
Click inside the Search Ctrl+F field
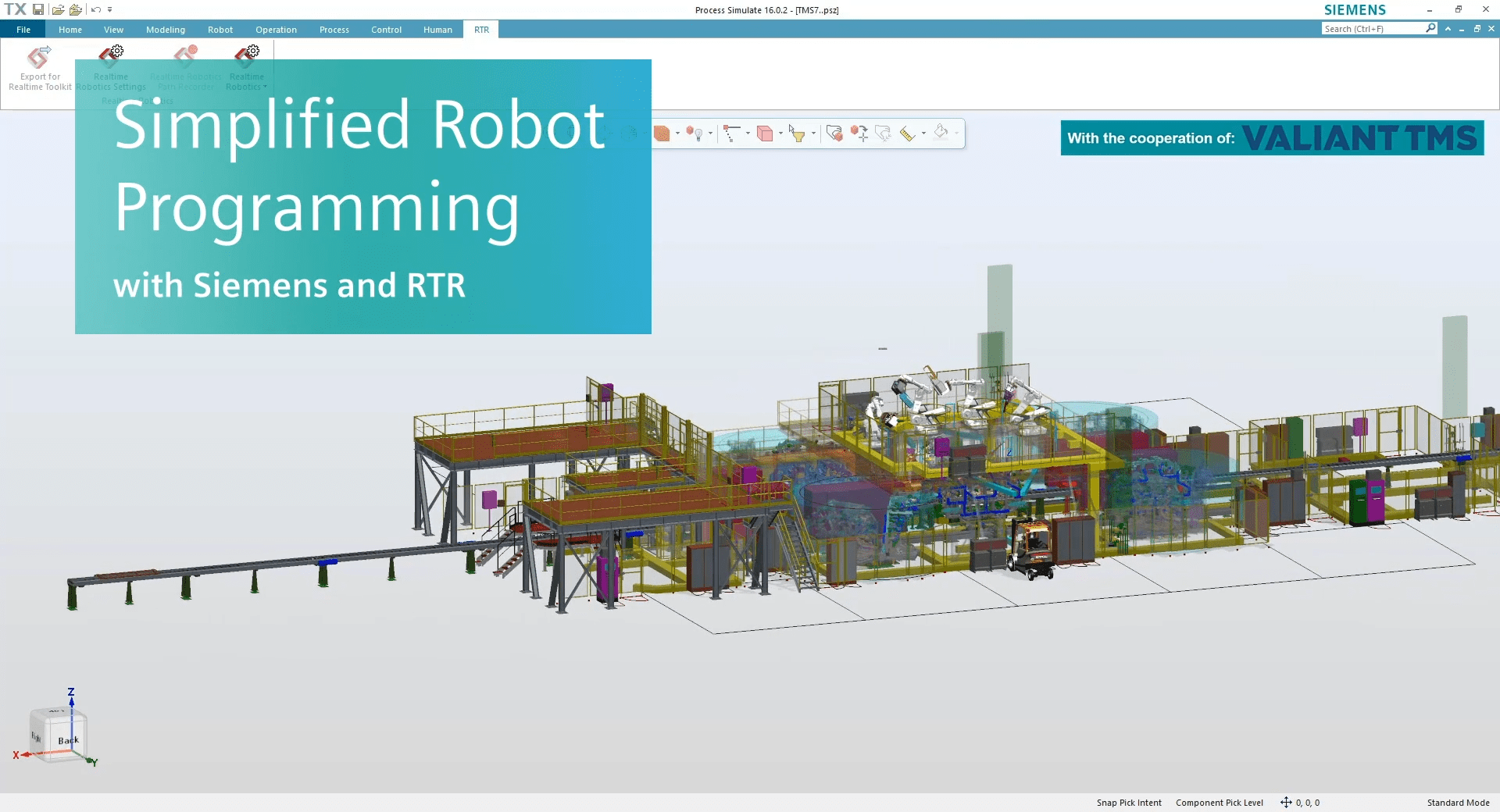(x=1371, y=28)
